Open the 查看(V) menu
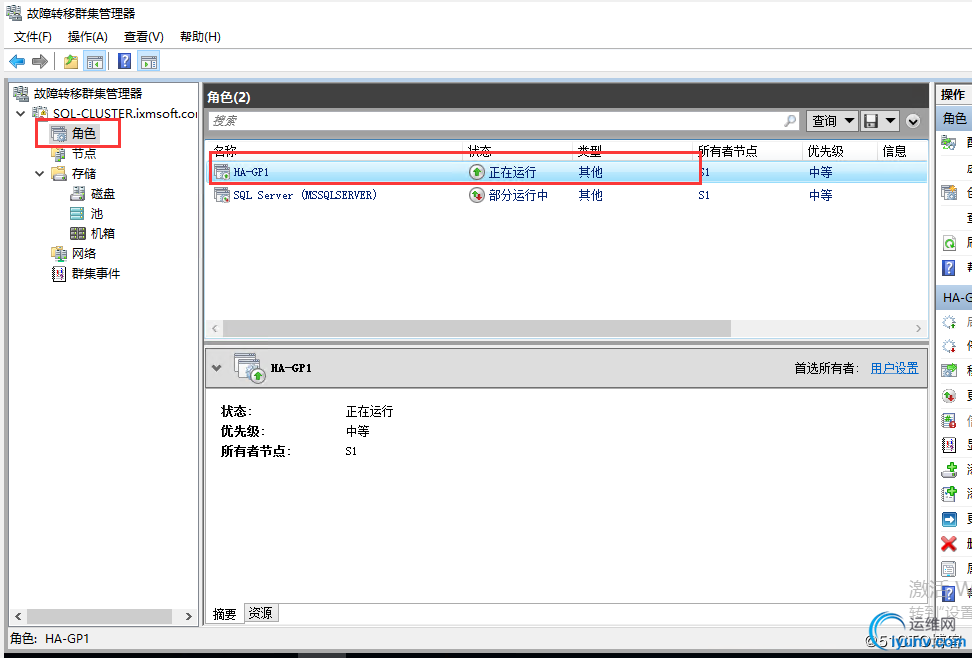This screenshot has width=972, height=658. 143,37
